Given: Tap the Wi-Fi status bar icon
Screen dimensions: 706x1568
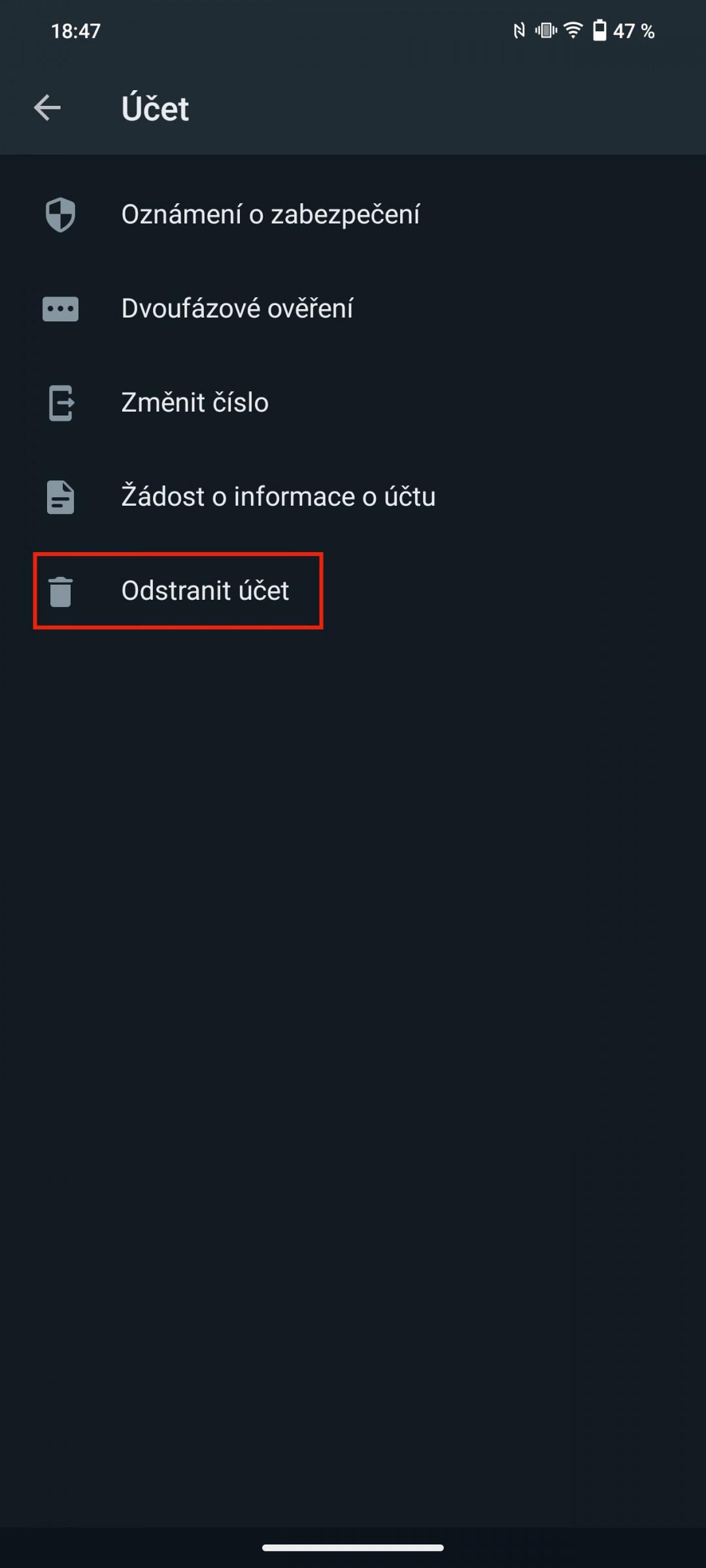Looking at the screenshot, I should click(573, 31).
